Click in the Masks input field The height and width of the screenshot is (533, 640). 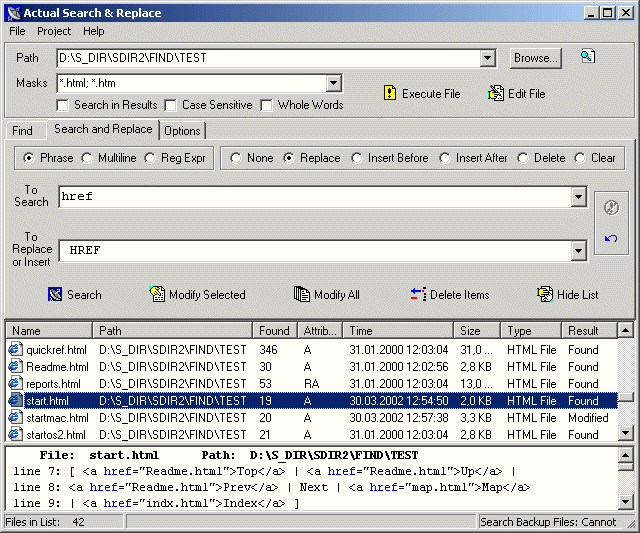coord(192,83)
